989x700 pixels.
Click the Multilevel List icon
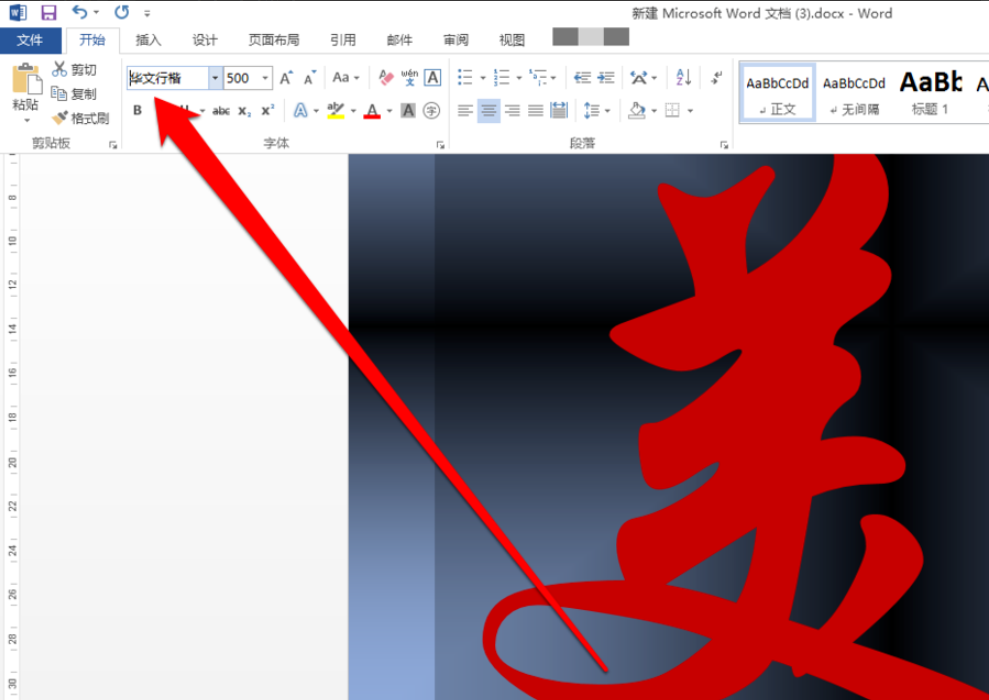pyautogui.click(x=538, y=78)
